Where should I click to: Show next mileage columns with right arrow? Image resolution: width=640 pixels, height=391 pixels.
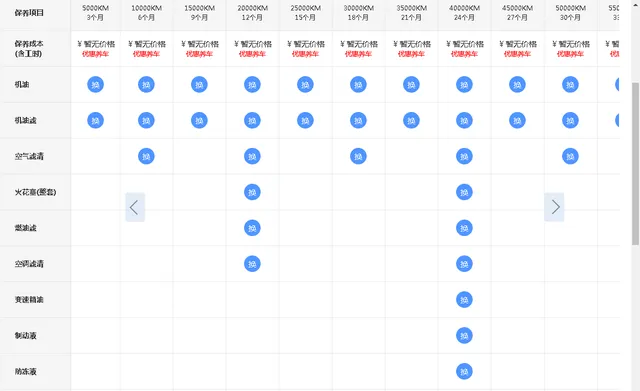(554, 207)
